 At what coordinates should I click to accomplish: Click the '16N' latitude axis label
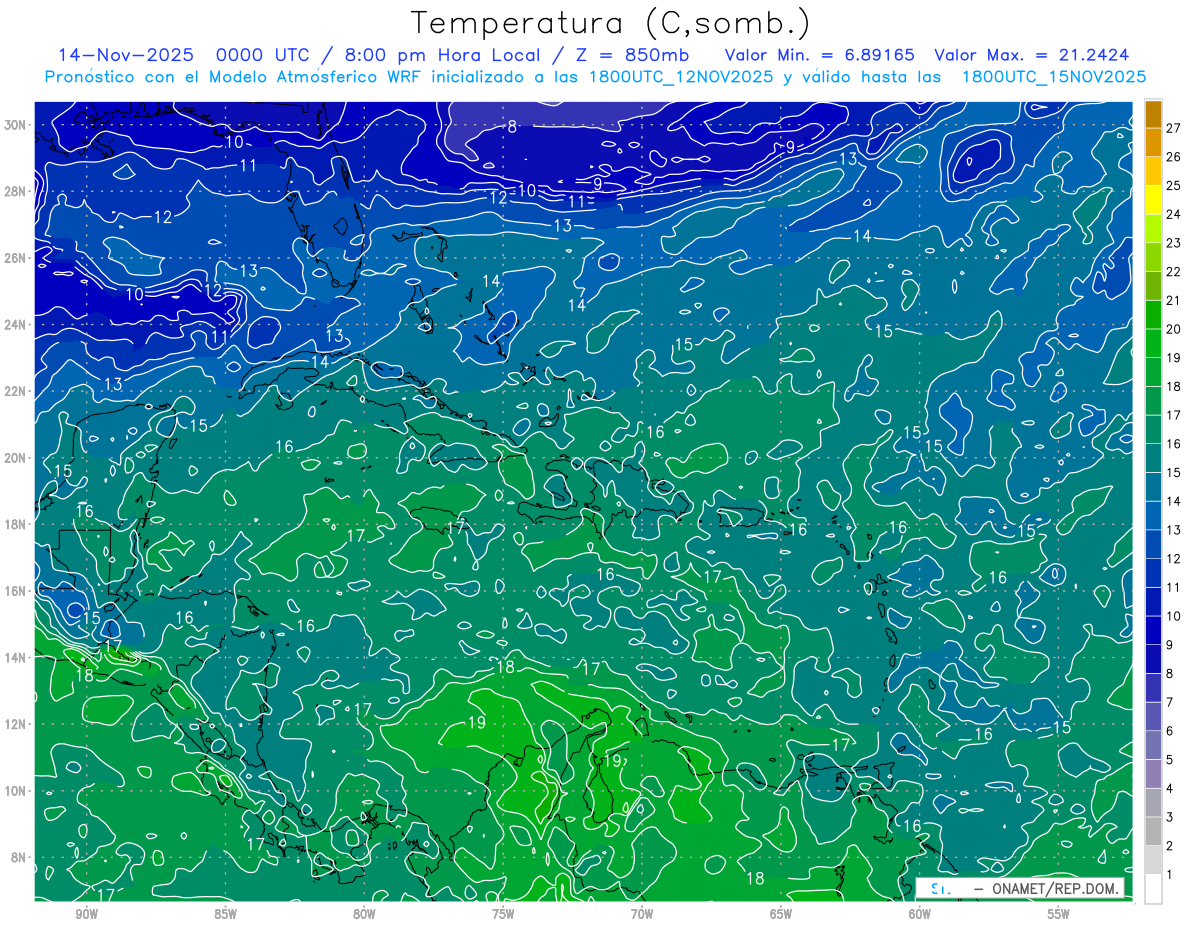click(x=16, y=591)
